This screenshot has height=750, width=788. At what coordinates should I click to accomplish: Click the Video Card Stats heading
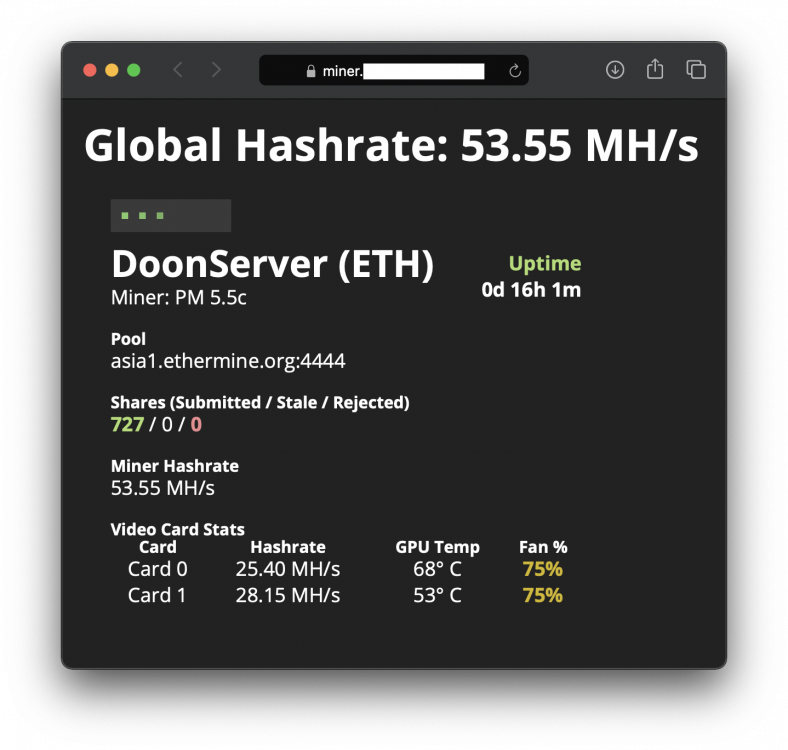pos(177,529)
